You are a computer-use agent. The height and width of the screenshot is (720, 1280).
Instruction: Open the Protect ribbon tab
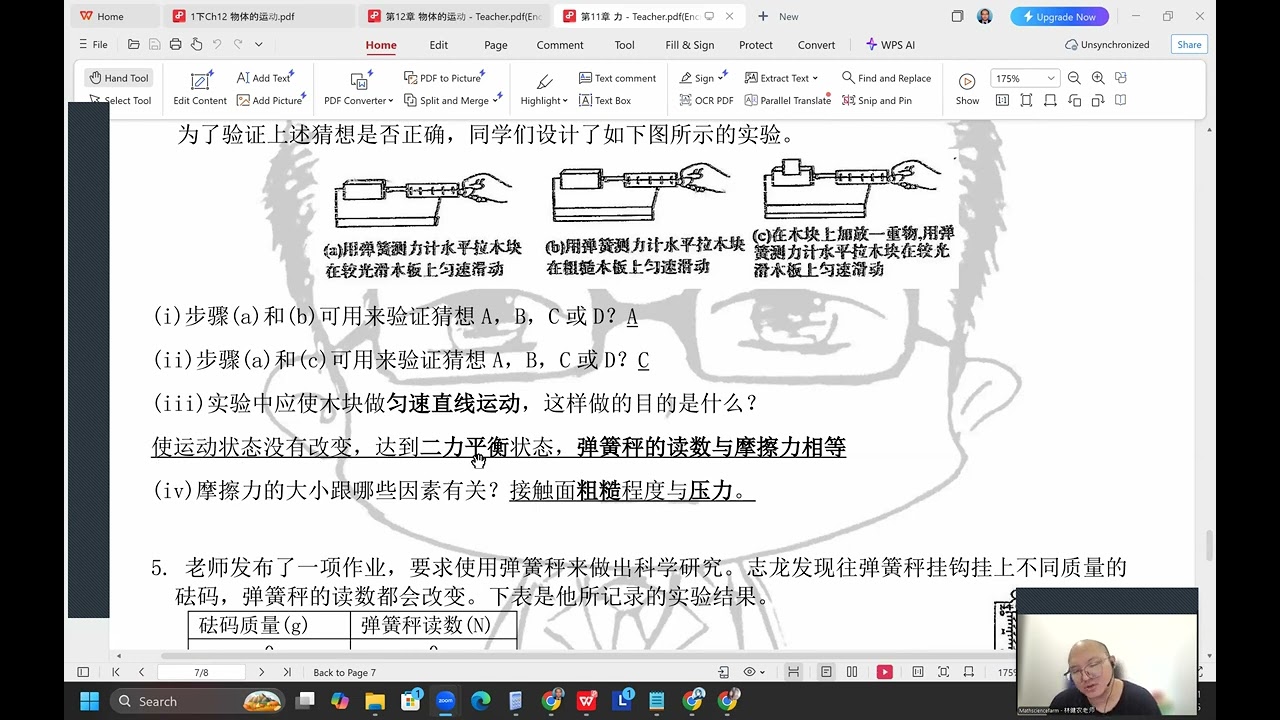[x=756, y=45]
